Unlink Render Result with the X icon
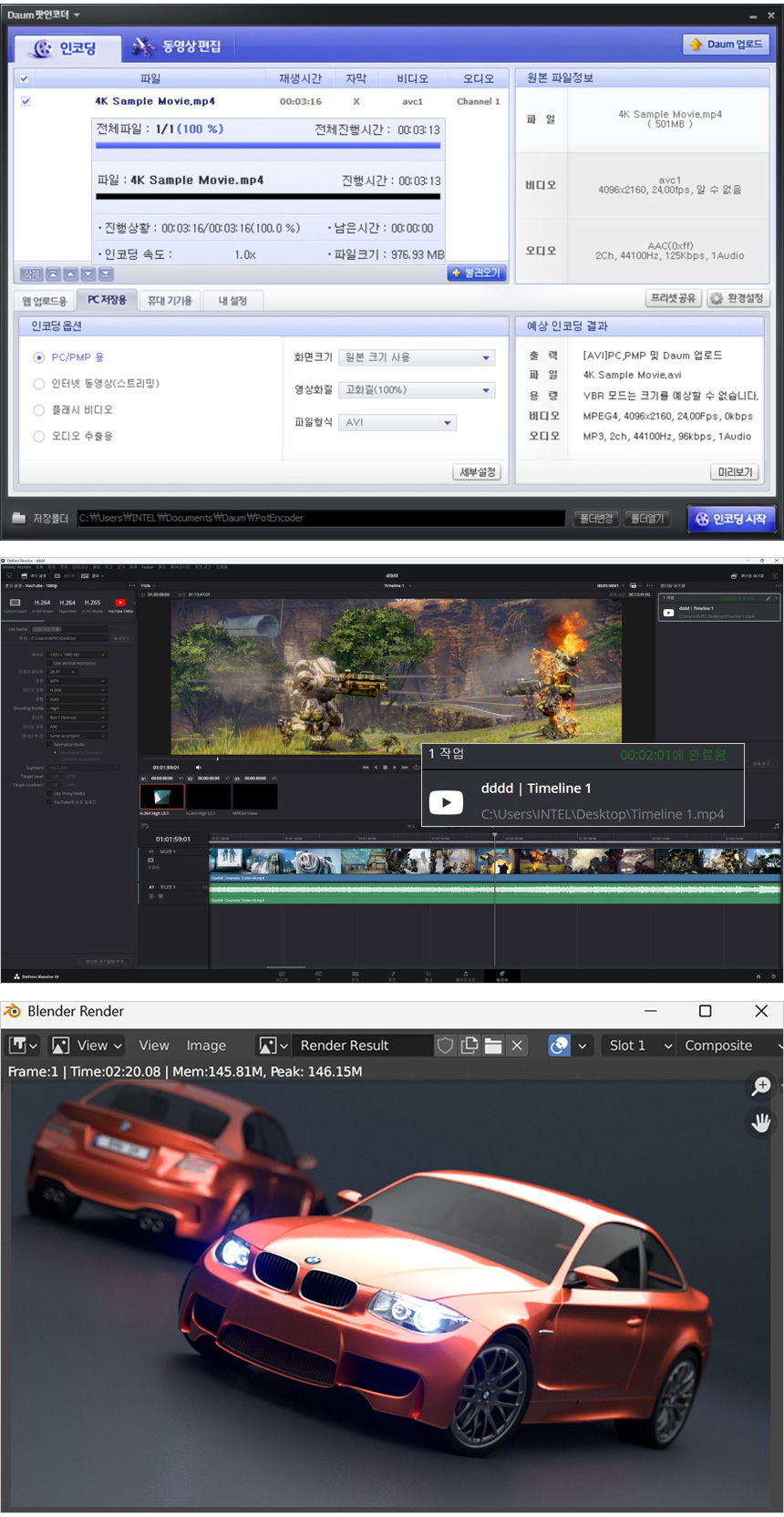The height and width of the screenshot is (1517, 784). pos(517,1046)
